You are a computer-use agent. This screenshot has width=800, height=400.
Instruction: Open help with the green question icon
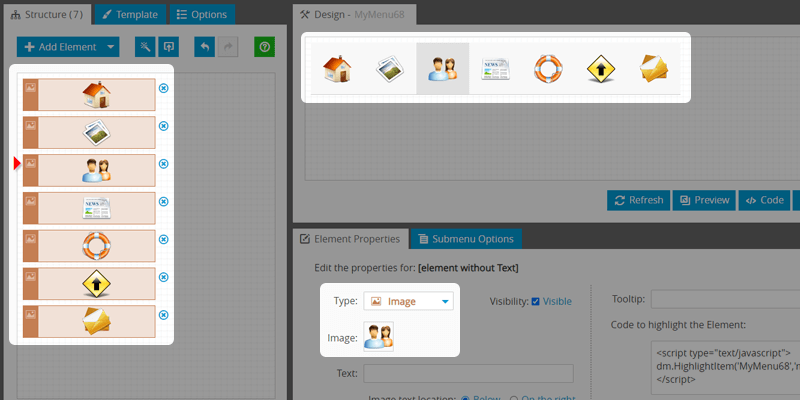click(x=264, y=47)
